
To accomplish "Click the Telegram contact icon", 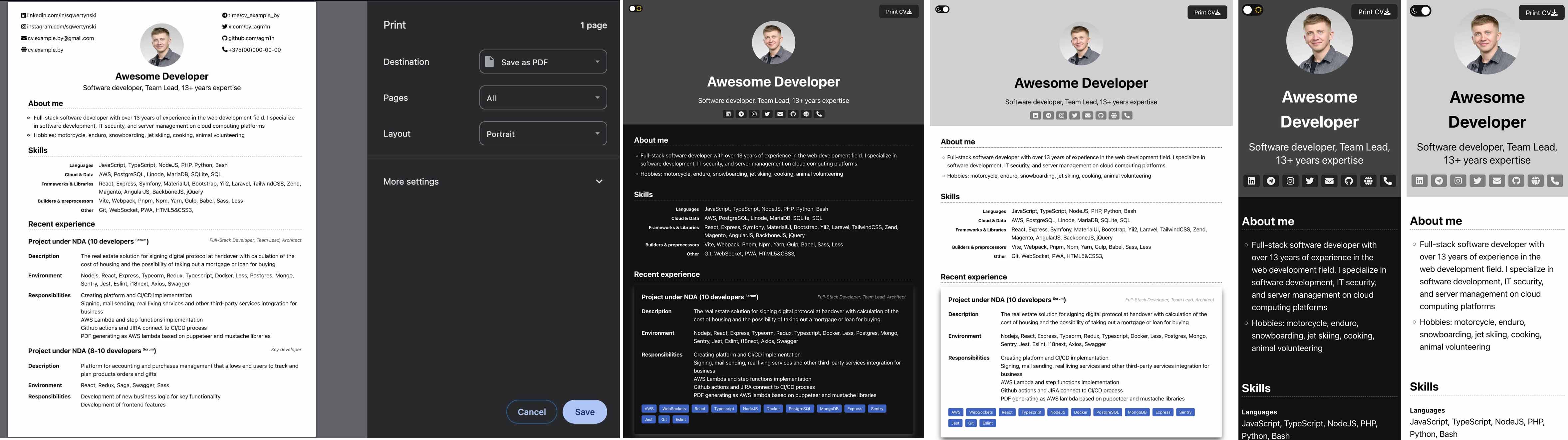I will coord(741,114).
